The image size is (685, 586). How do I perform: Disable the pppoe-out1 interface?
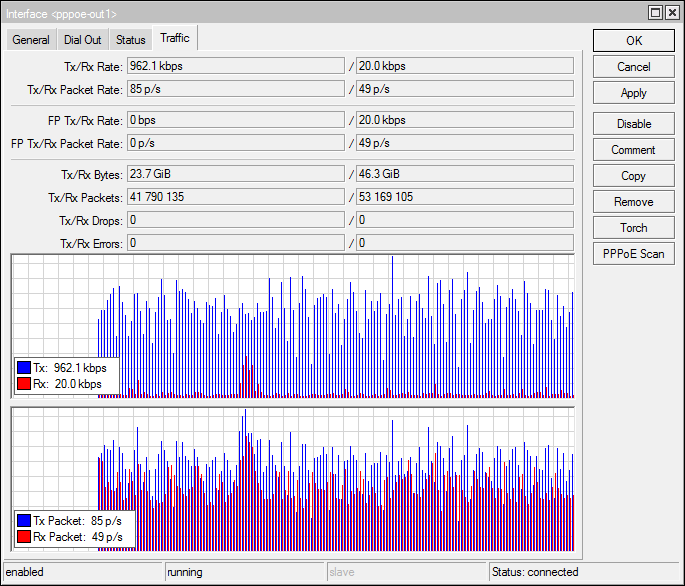pyautogui.click(x=633, y=124)
